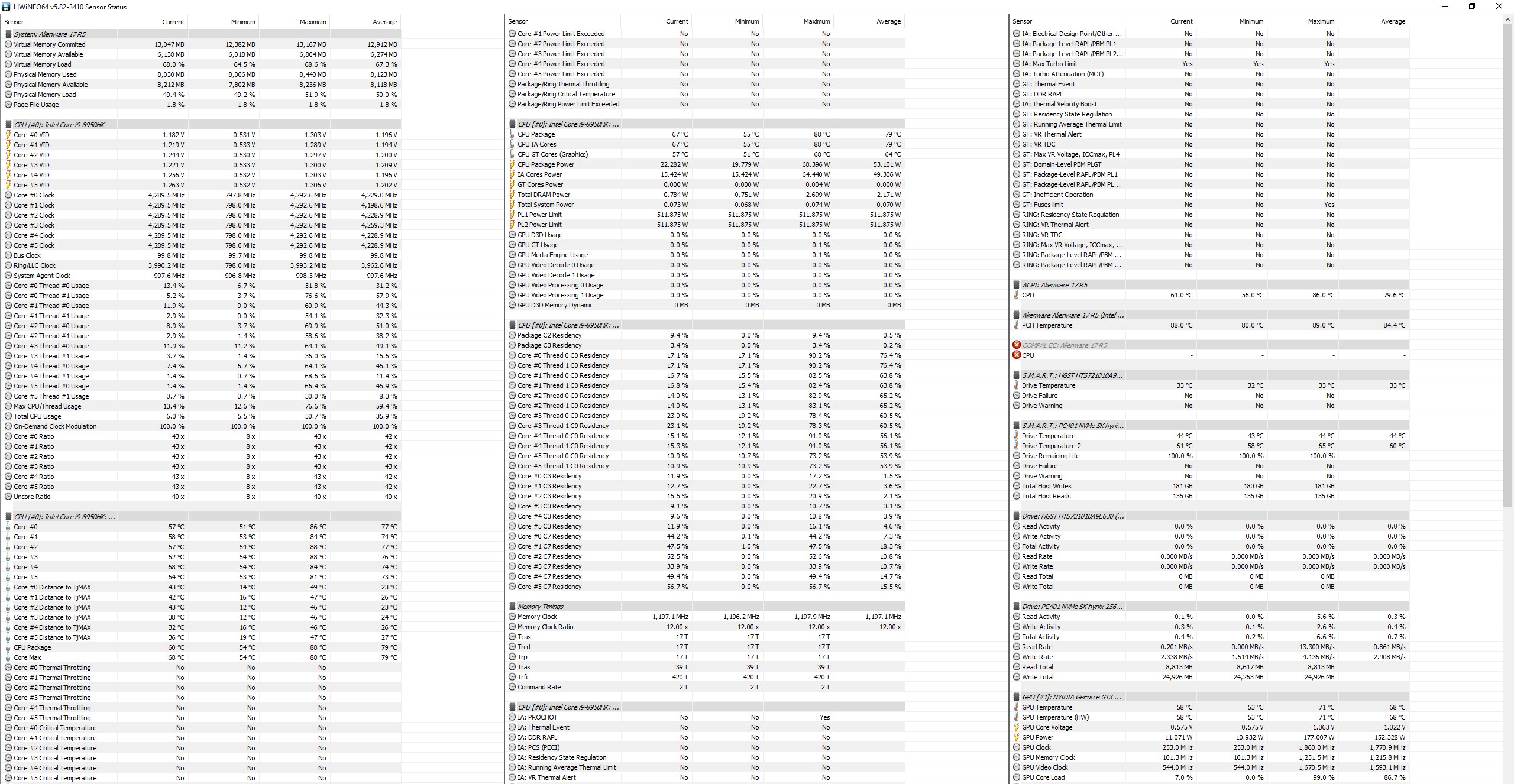
Task: Click the Sensor column header in left panel
Action: [59, 22]
